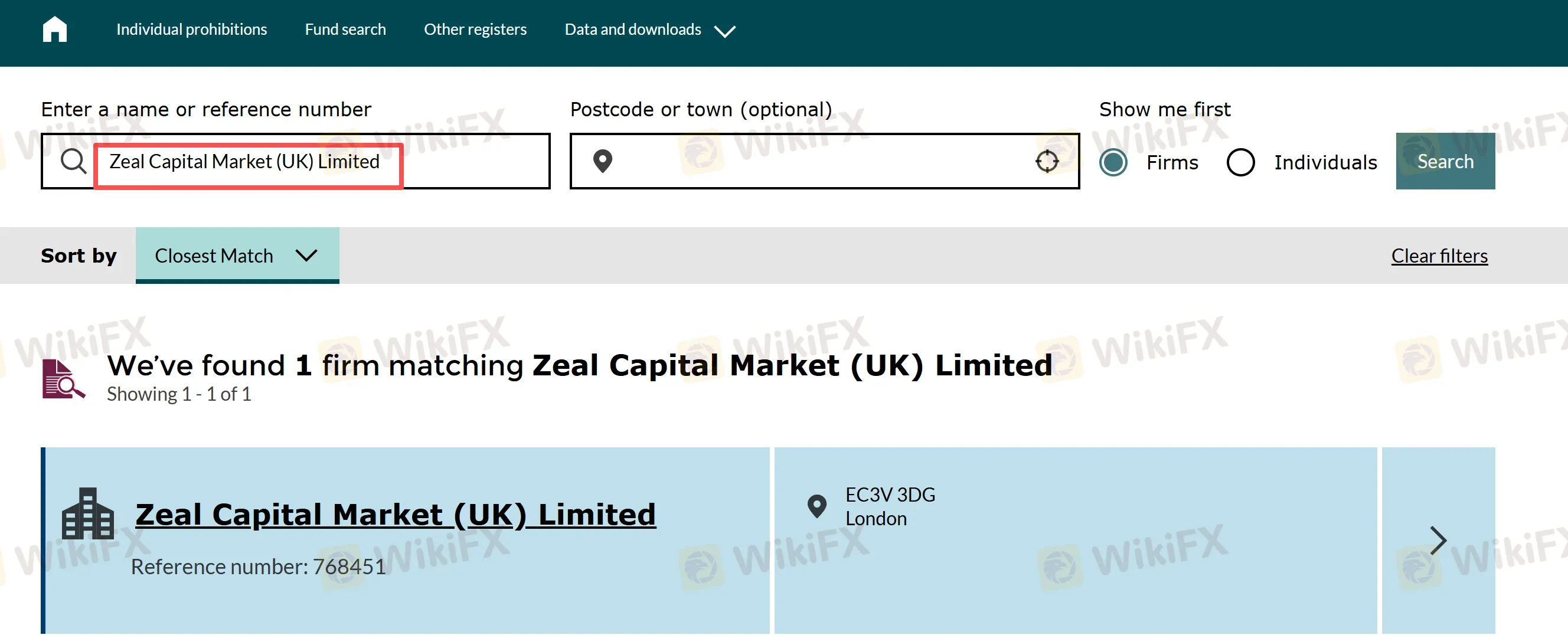Click the building icon beside firm result
Screen dimensions: 1568x635
(x=87, y=513)
